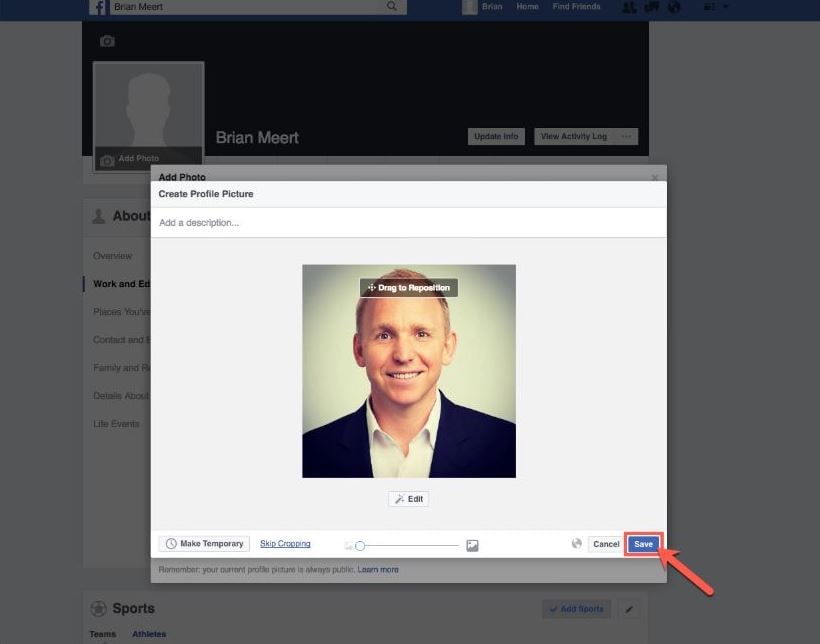The height and width of the screenshot is (644, 820).
Task: Click the large image icon beside zoom slider
Action: [x=472, y=546]
